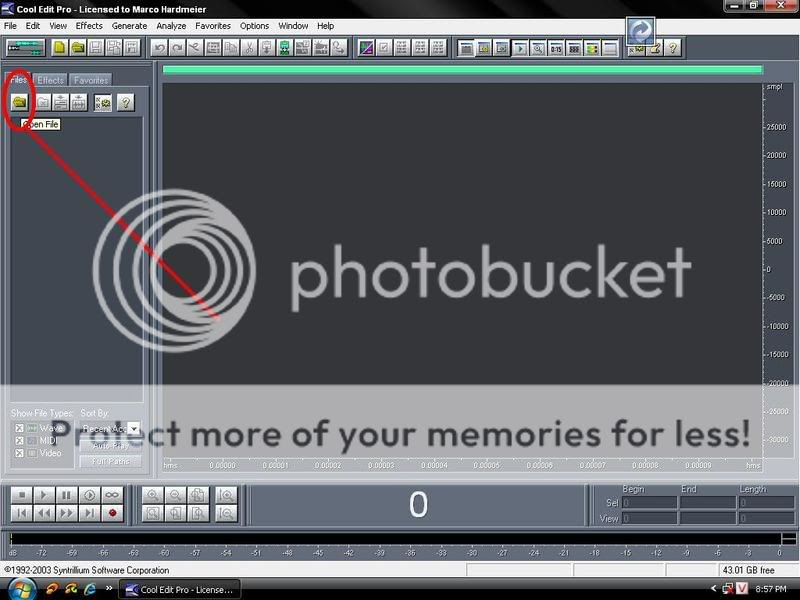Click the Full Paths button
This screenshot has width=800, height=600.
111,461
